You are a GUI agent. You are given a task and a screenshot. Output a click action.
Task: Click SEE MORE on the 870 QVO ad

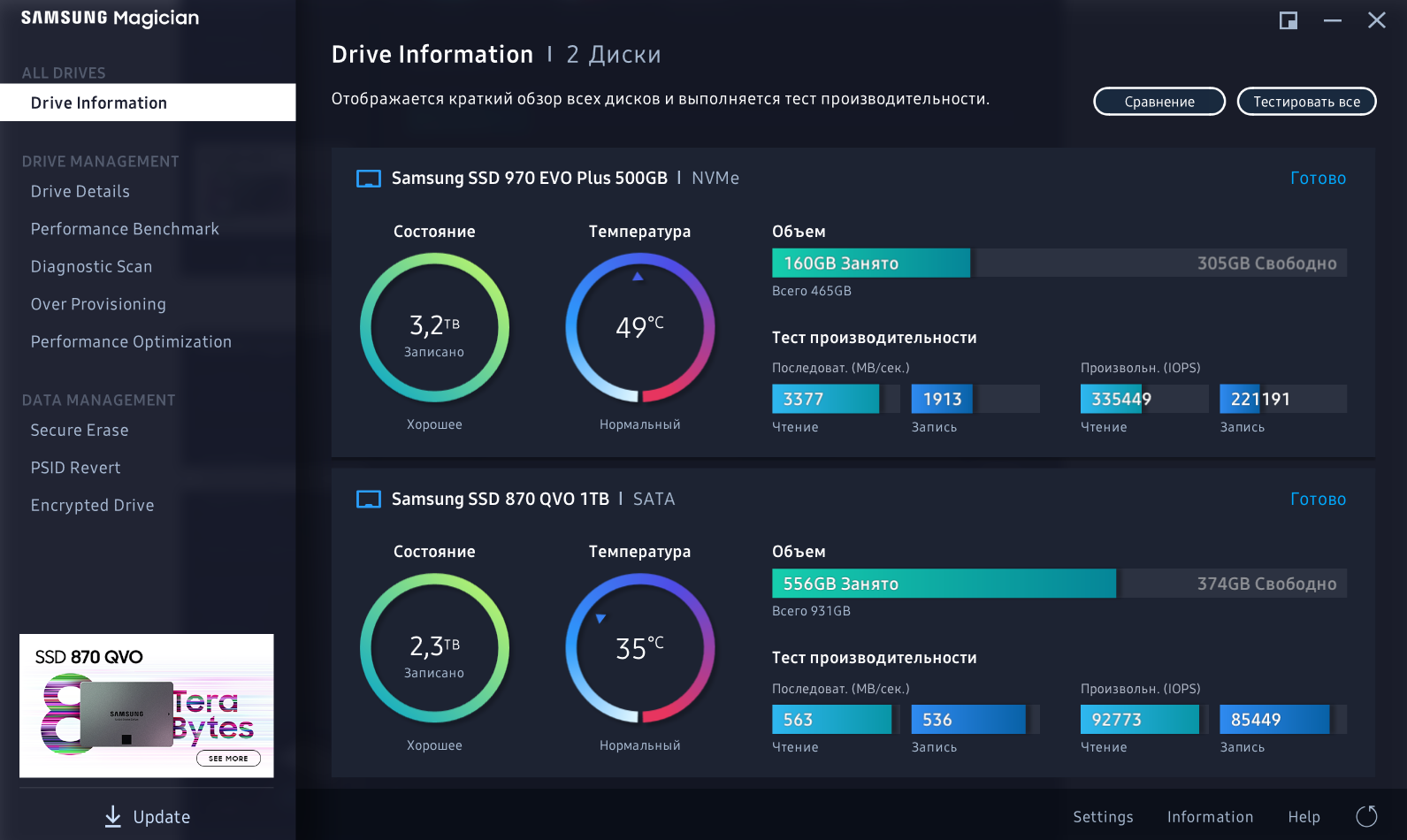228,758
